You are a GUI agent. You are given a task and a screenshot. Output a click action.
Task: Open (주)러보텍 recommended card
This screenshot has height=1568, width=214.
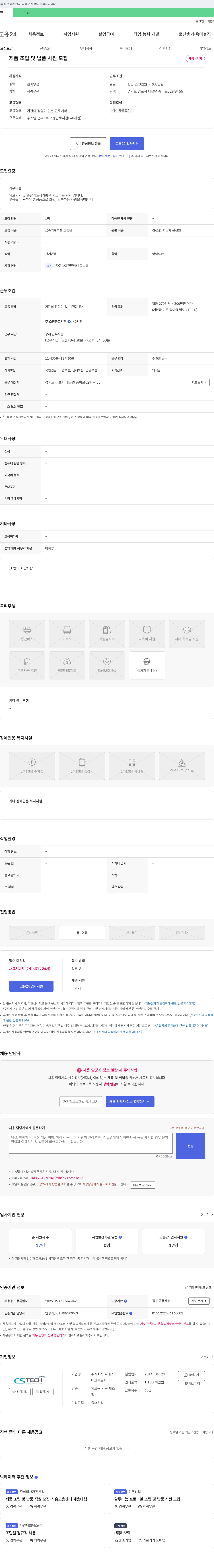[x=162, y=1533]
